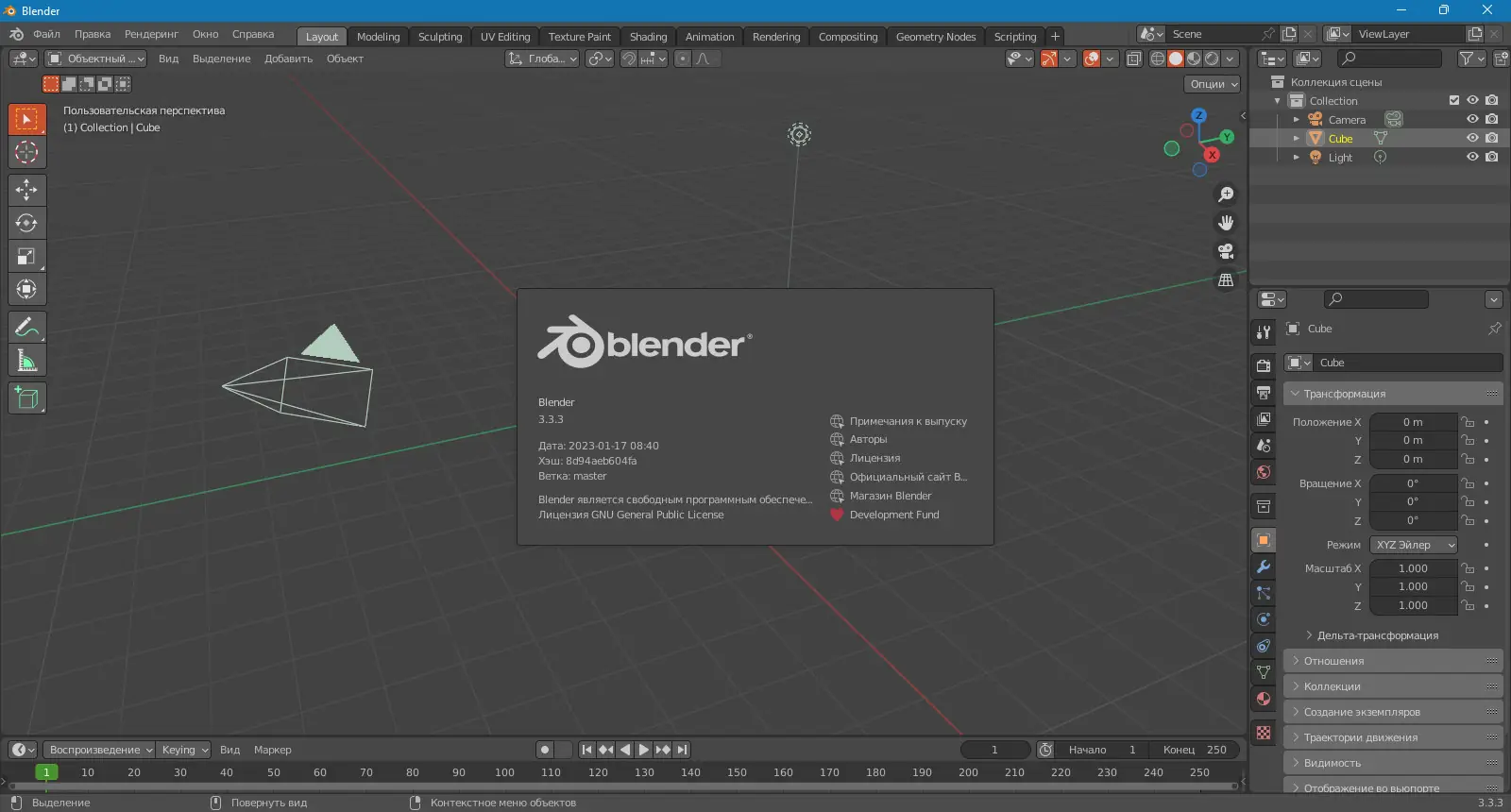Open the Global transform orientation dropdown
1511x812 pixels.
pos(542,59)
